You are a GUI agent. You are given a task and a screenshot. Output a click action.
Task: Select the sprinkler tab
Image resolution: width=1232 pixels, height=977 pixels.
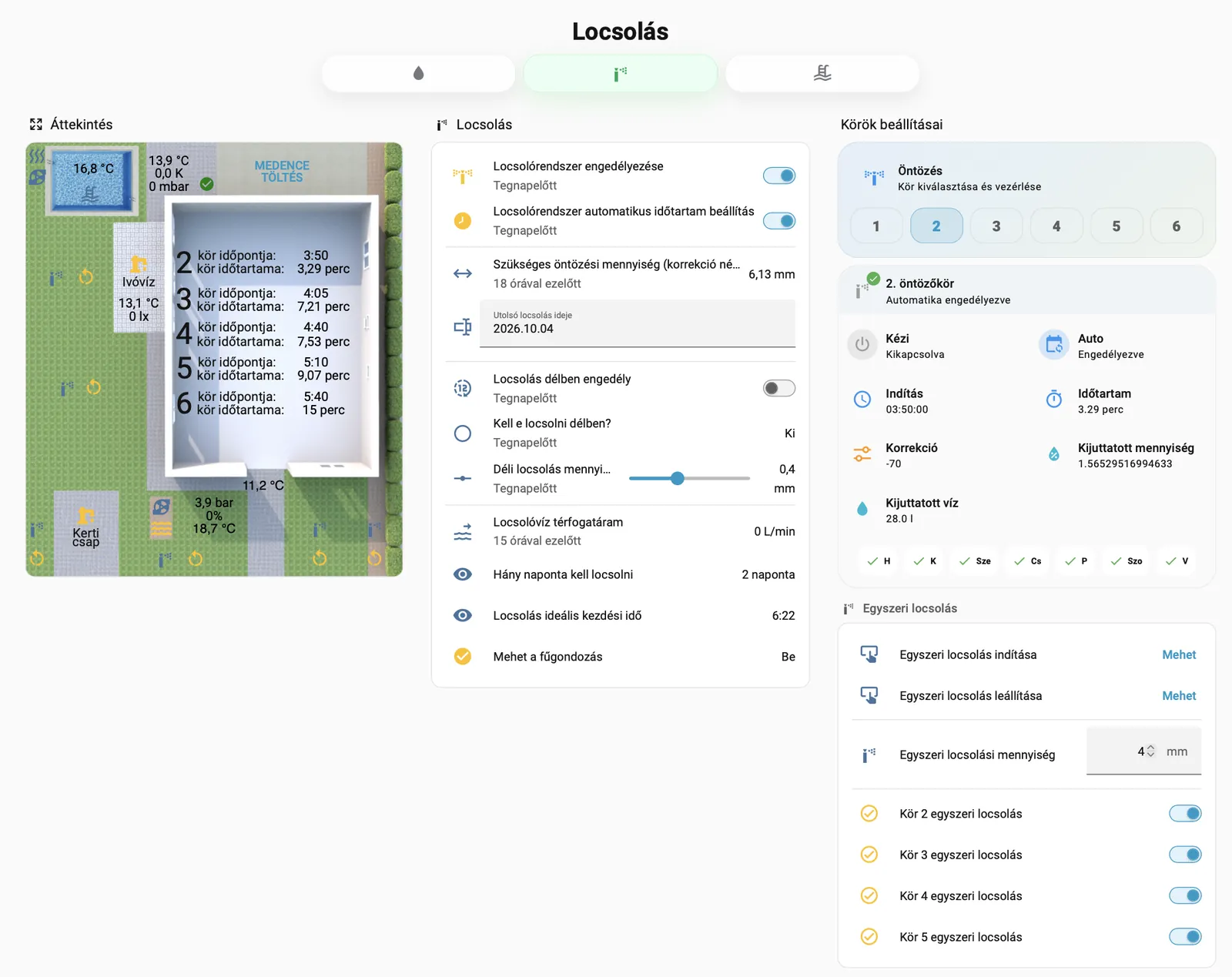620,73
